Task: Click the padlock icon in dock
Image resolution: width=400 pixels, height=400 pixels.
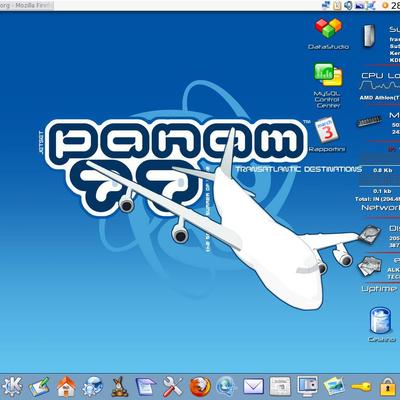Action: coord(388,387)
